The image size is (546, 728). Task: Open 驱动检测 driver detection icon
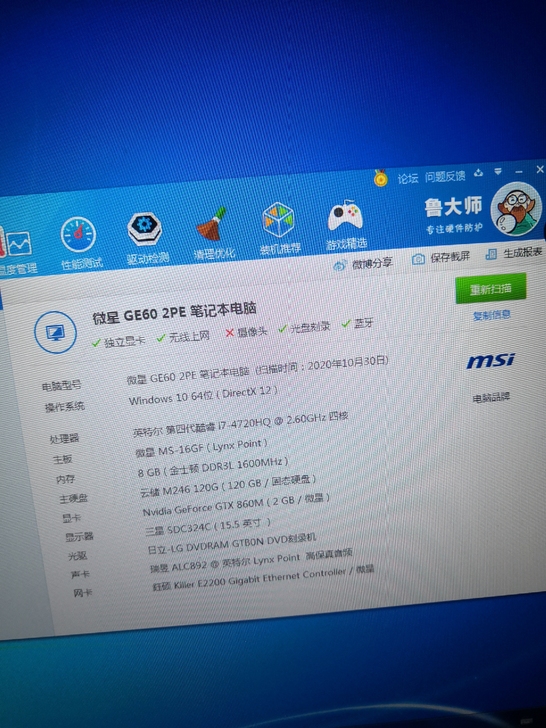[x=144, y=228]
